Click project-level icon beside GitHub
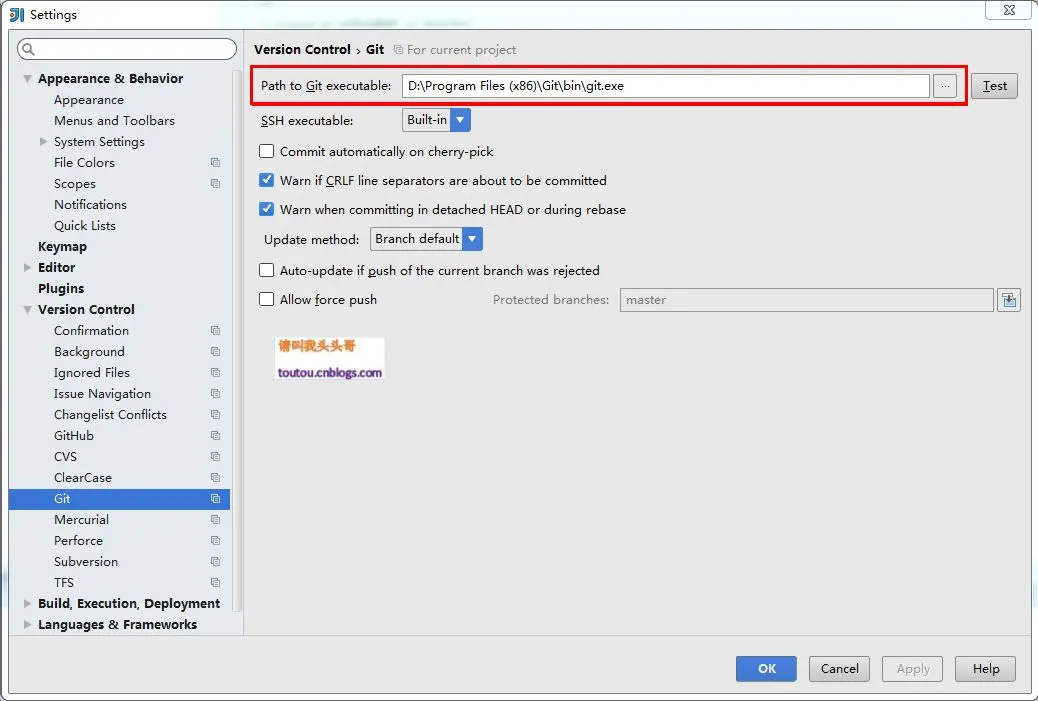Screen dimensions: 1038x701 point(215,436)
